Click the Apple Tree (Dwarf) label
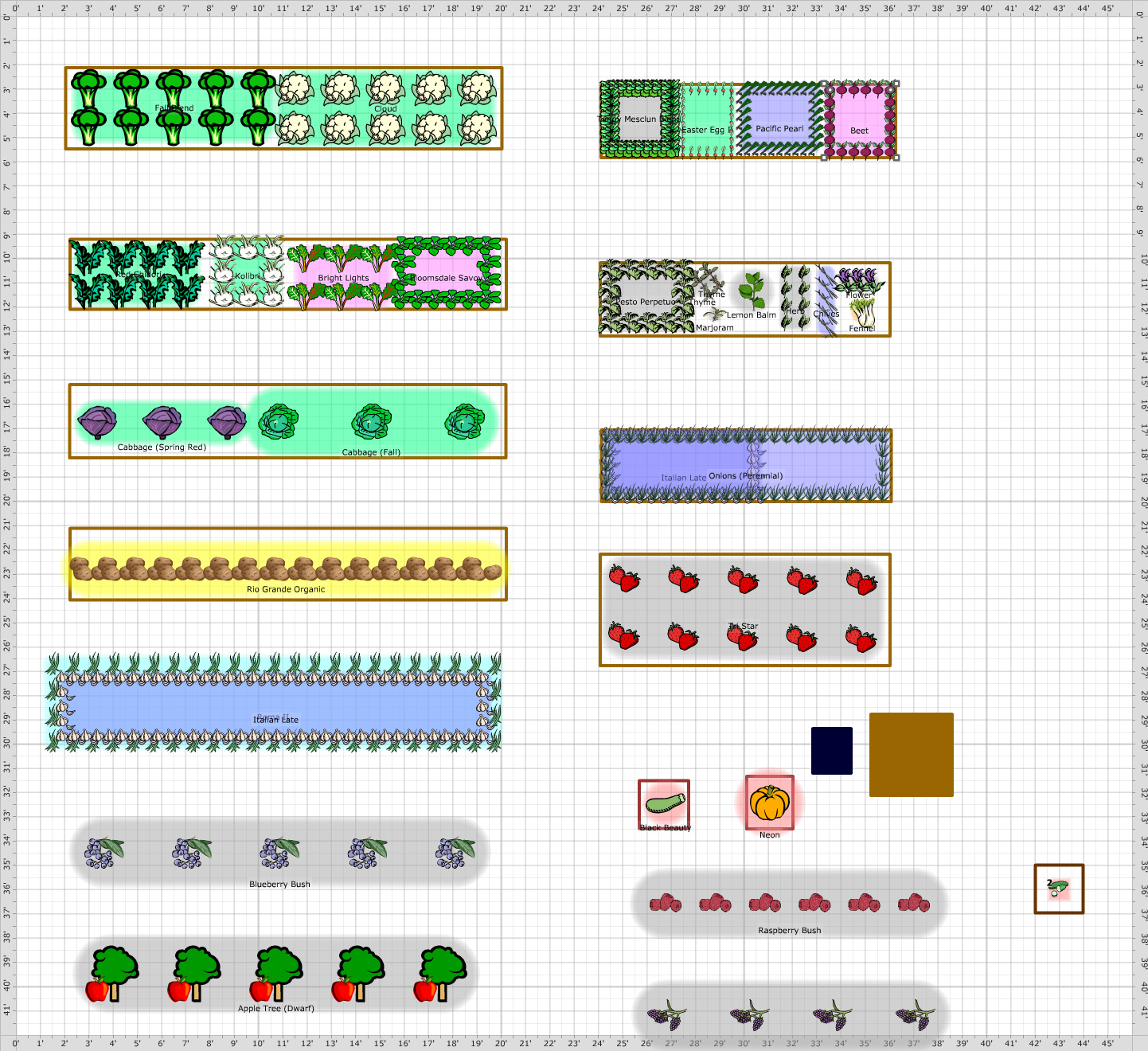This screenshot has width=1148, height=1051. pos(276,1009)
